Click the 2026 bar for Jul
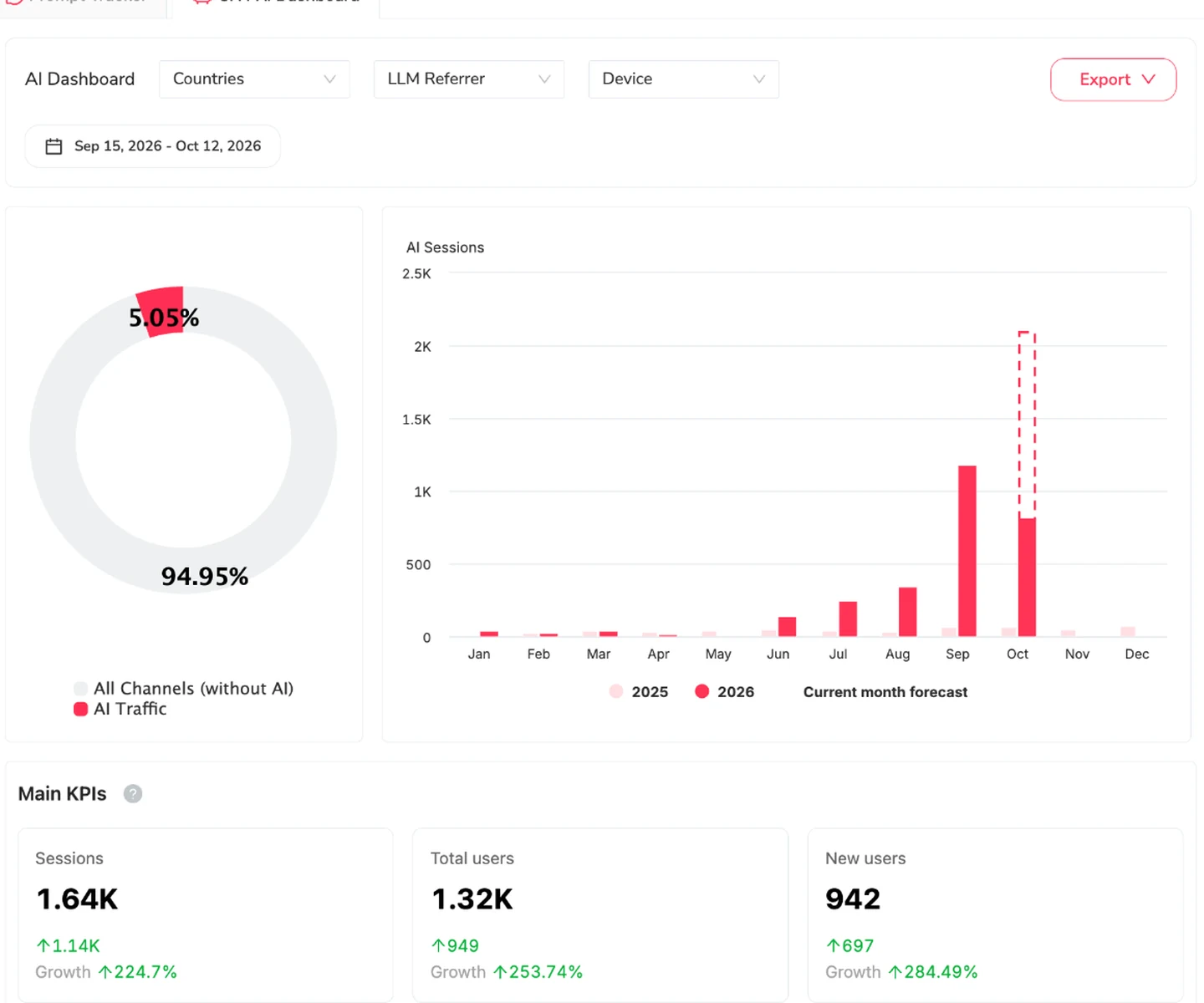 click(x=848, y=619)
